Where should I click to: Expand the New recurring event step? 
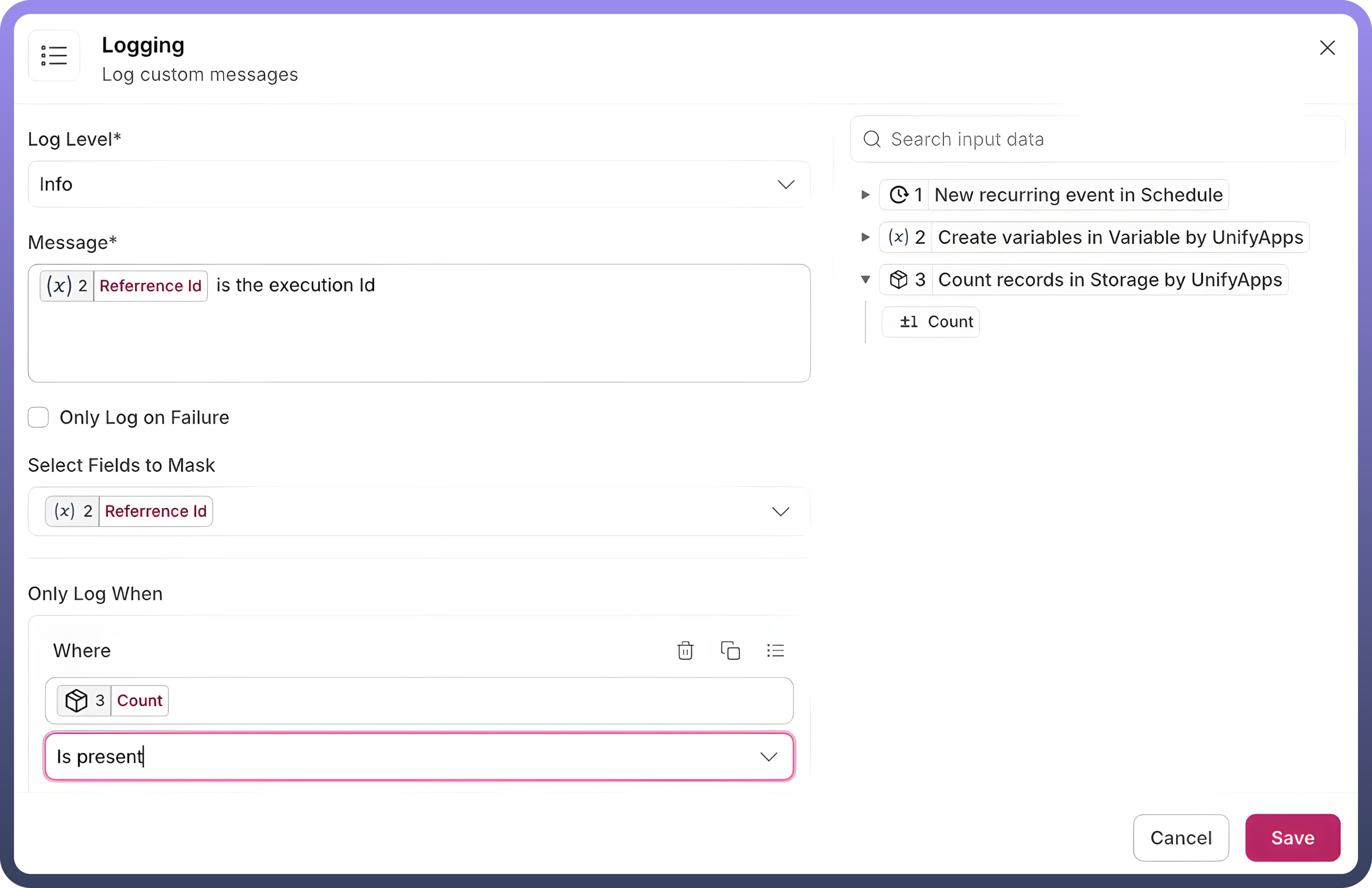pyautogui.click(x=865, y=195)
